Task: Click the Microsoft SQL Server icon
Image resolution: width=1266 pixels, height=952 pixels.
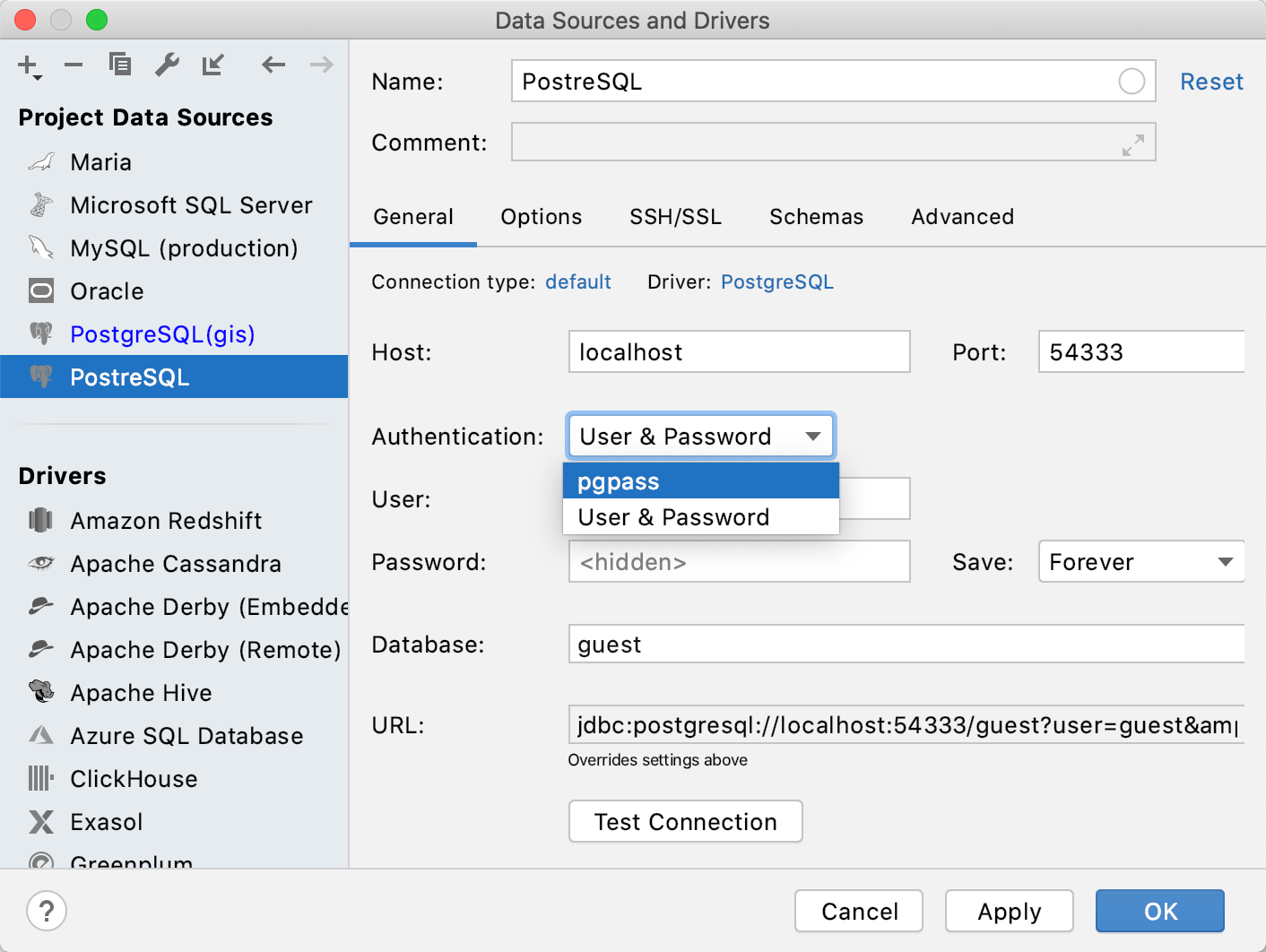Action: click(41, 205)
